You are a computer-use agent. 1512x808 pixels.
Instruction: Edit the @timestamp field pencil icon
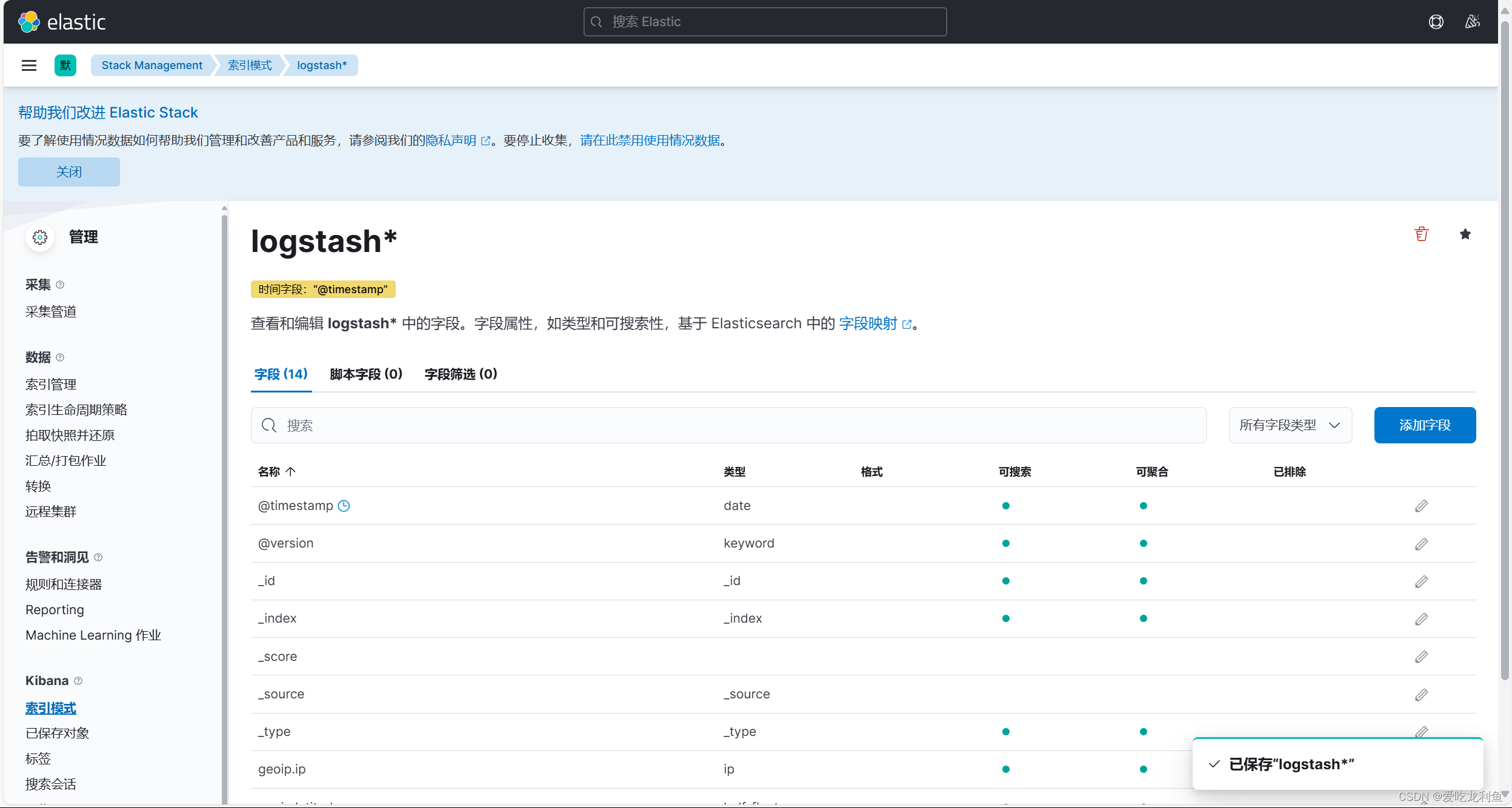(1422, 506)
